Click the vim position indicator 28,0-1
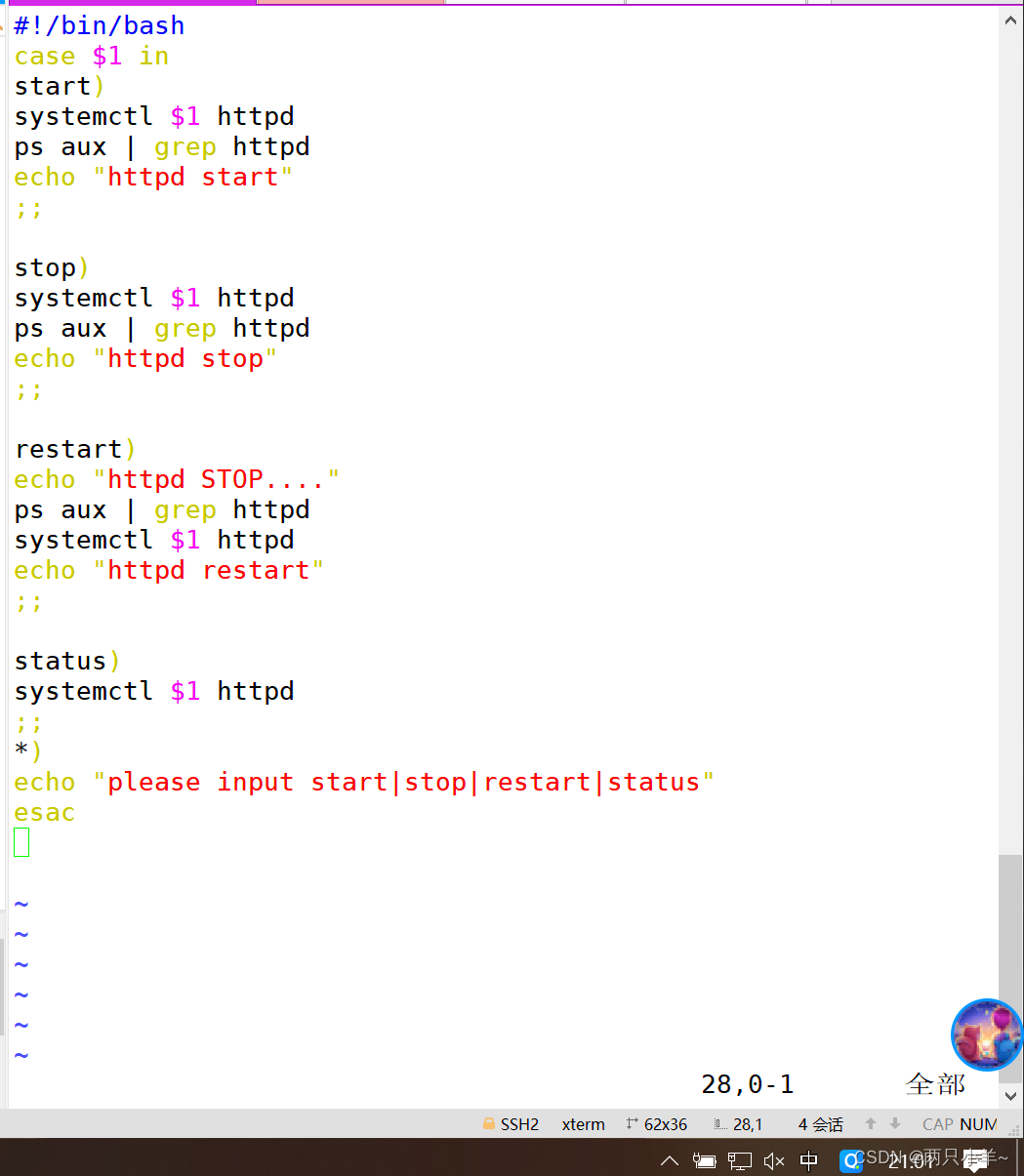 click(x=748, y=1084)
